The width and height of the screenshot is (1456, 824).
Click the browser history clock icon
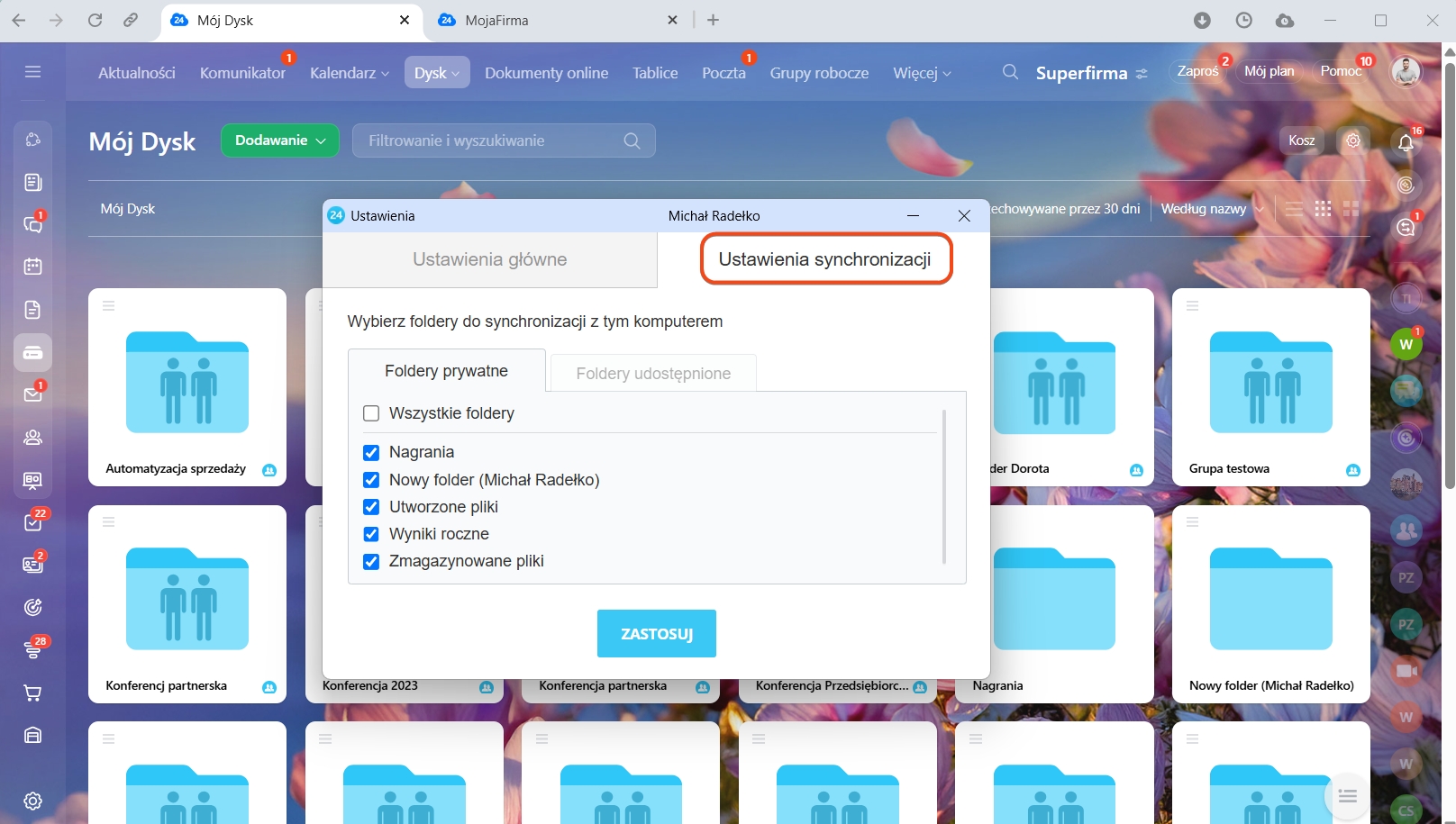(x=1244, y=20)
